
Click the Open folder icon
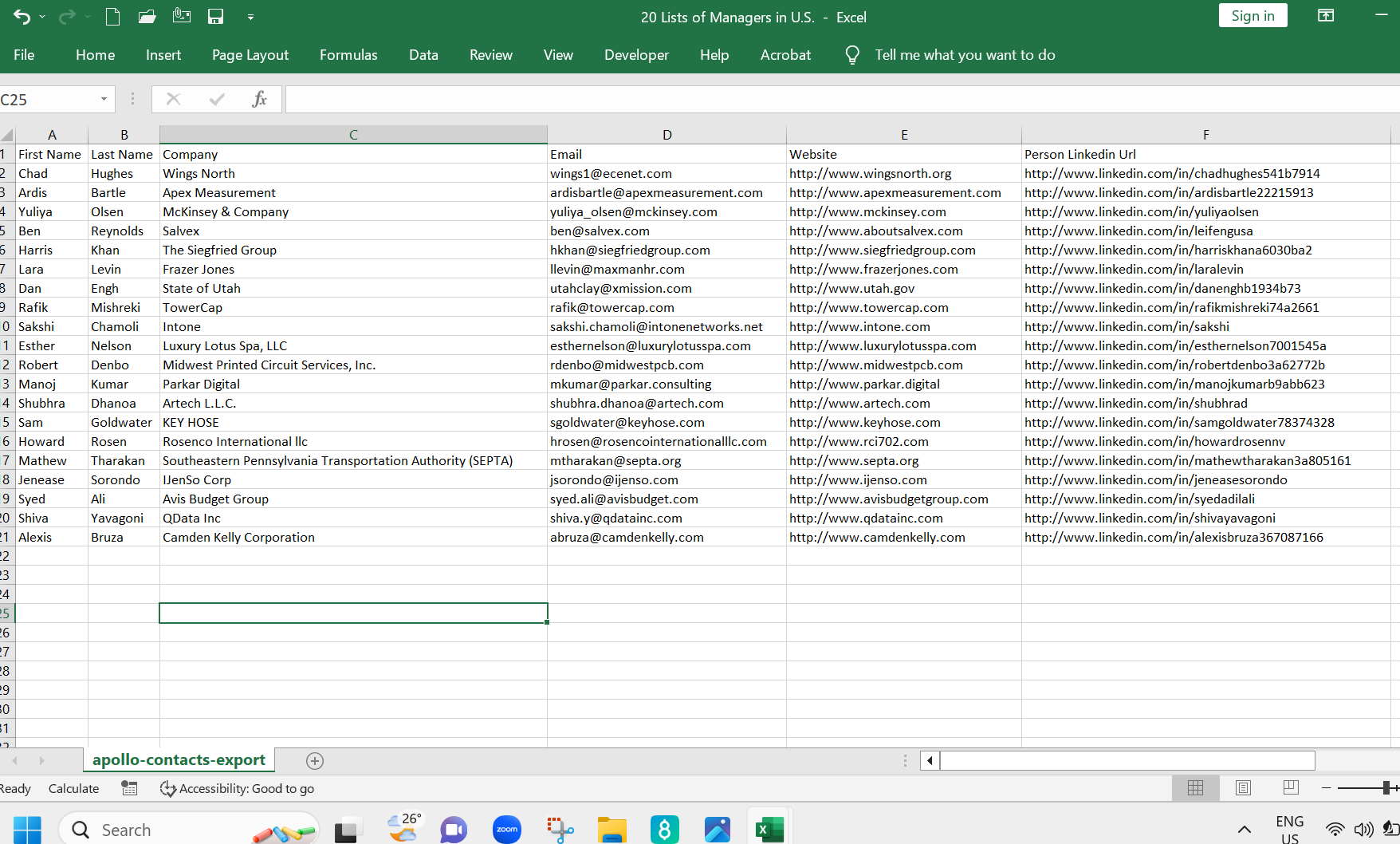(x=147, y=17)
